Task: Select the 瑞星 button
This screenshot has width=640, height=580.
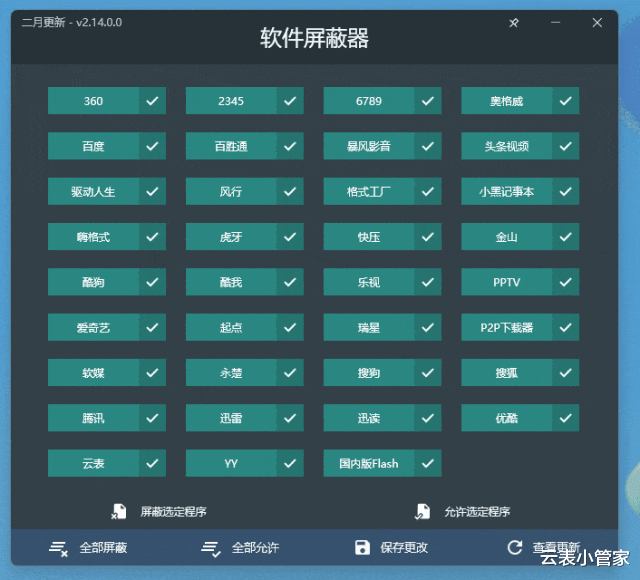Action: click(369, 327)
